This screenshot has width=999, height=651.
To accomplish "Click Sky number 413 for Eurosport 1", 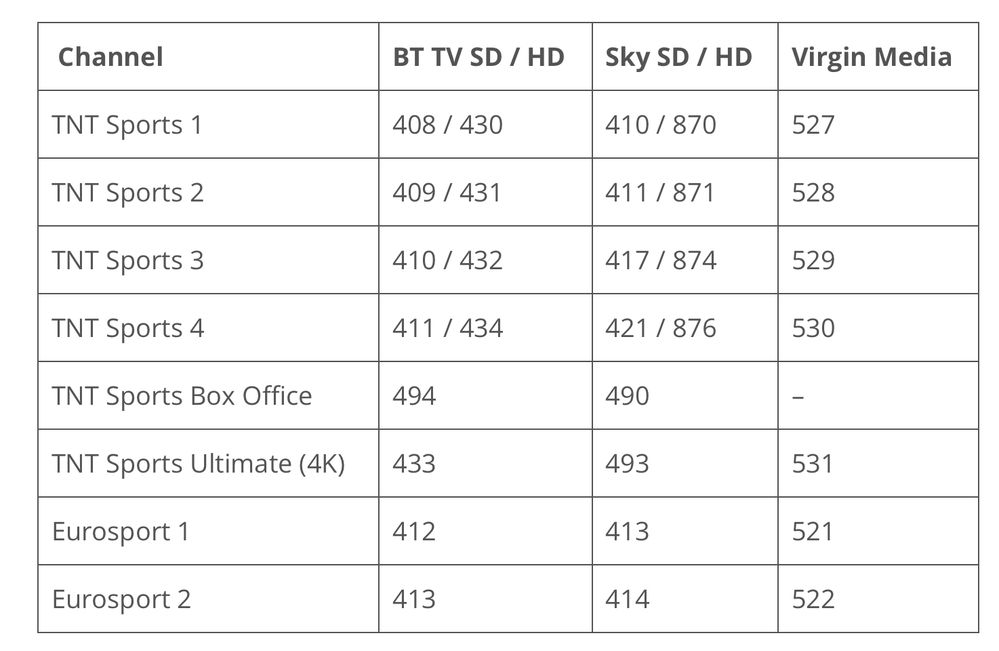I will (x=627, y=531).
